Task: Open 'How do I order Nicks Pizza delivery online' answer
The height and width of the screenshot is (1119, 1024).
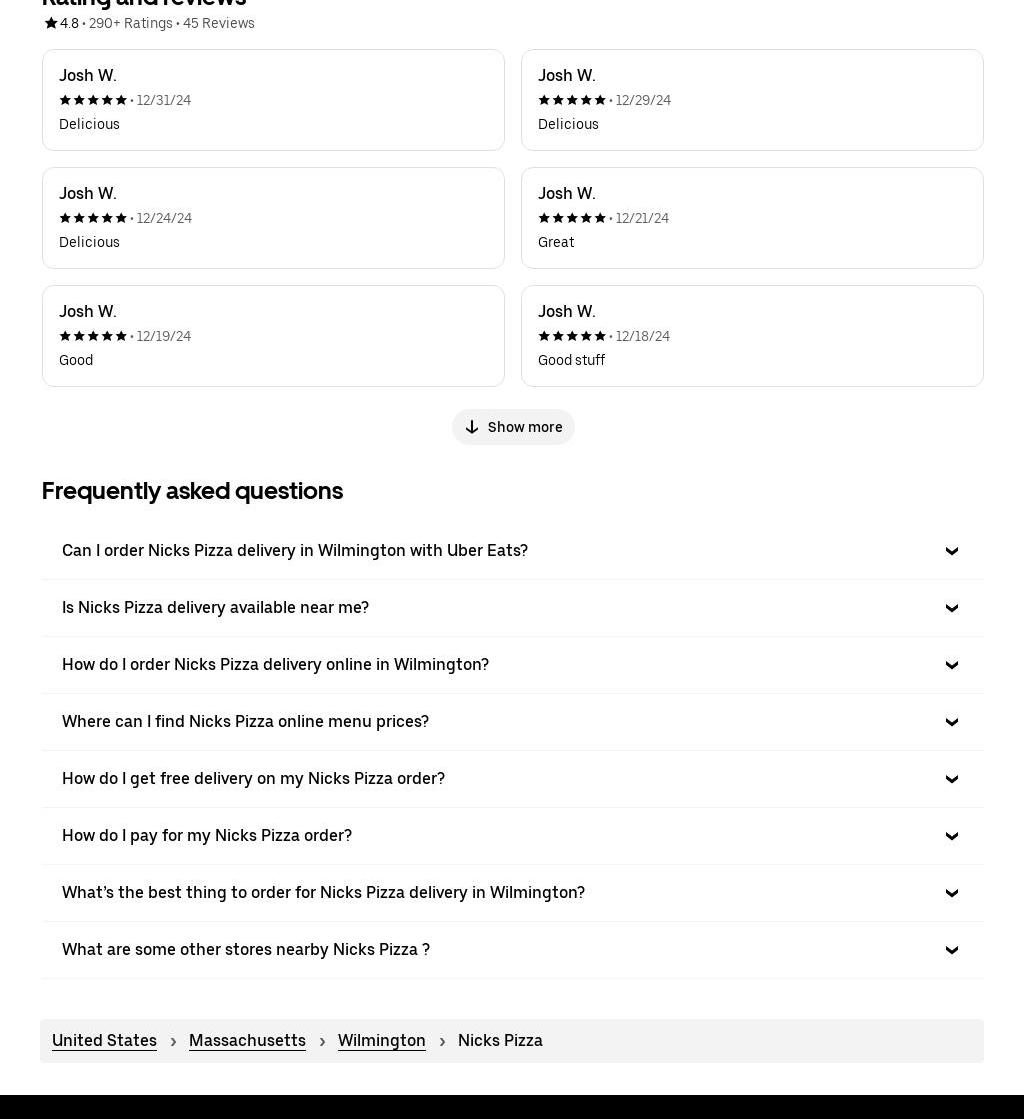Action: point(512,665)
